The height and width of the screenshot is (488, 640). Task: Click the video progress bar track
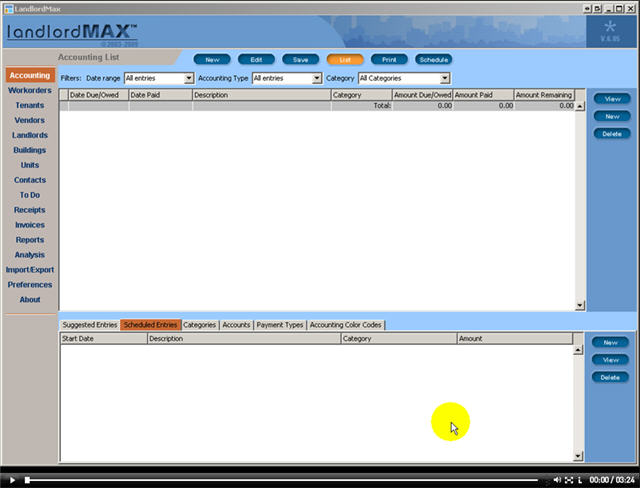tap(282, 480)
